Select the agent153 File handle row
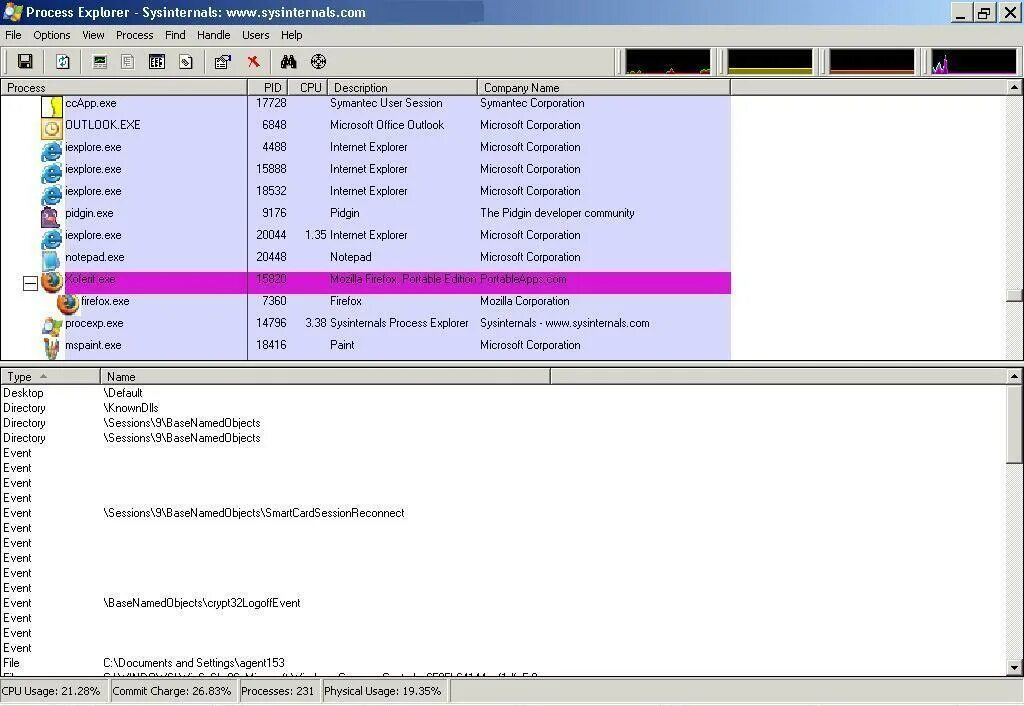 tap(503, 664)
